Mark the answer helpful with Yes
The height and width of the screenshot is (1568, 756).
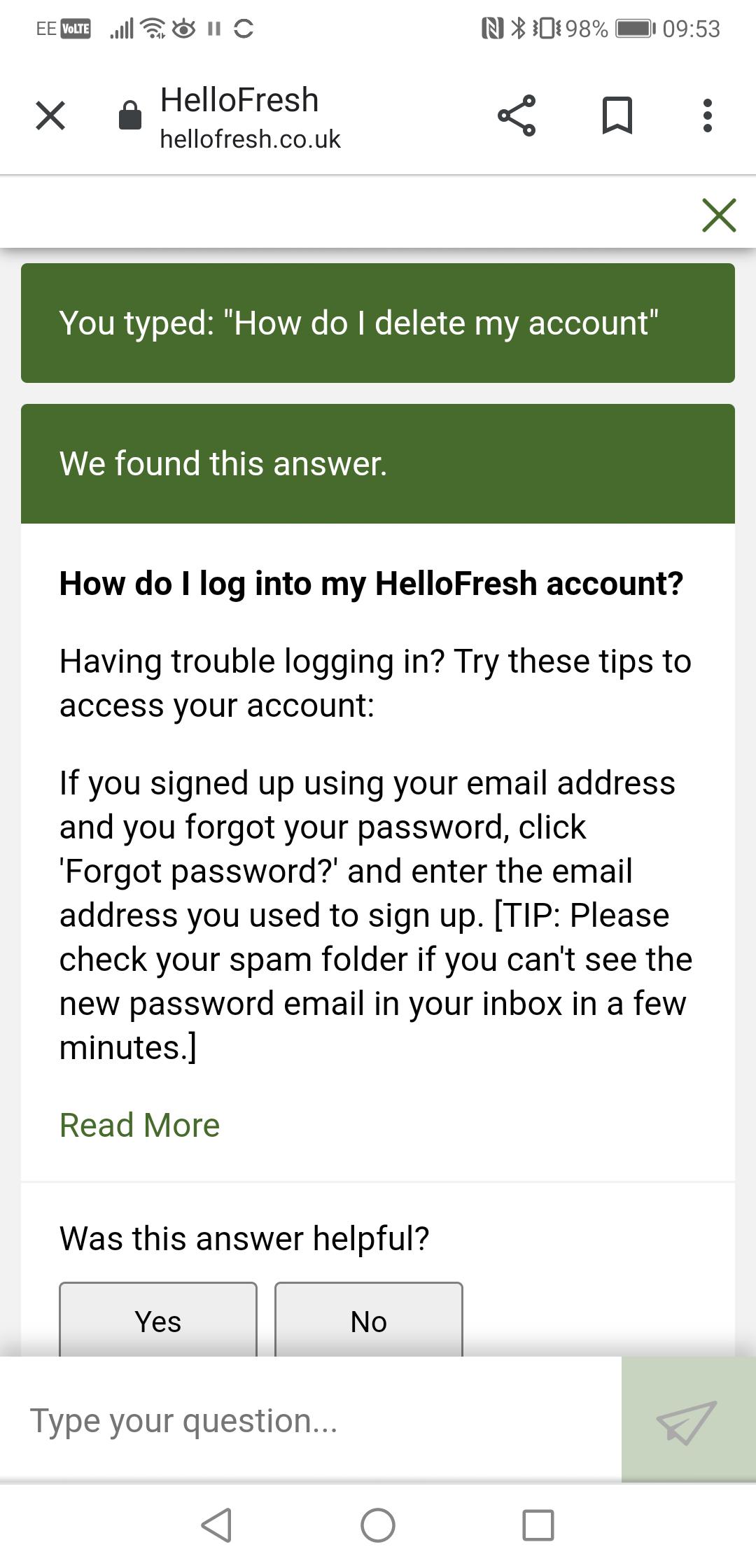pyautogui.click(x=158, y=1321)
